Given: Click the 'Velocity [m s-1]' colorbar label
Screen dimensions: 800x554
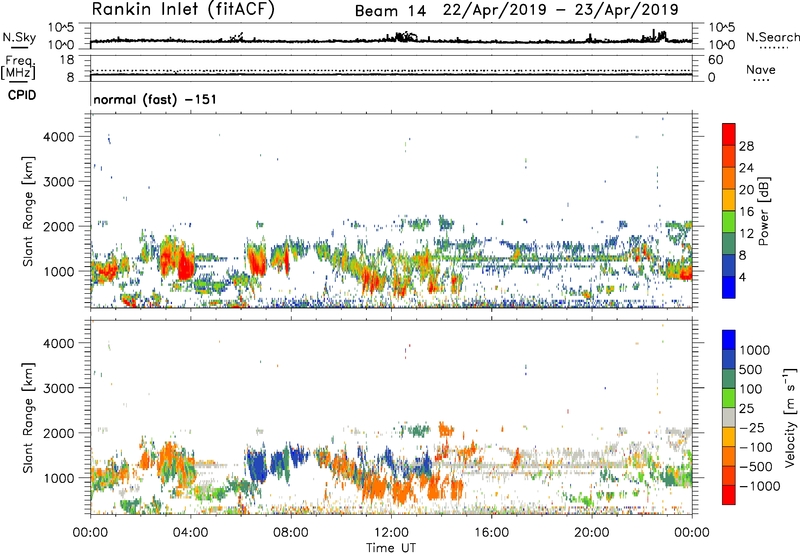Looking at the screenshot, I should click(790, 417).
